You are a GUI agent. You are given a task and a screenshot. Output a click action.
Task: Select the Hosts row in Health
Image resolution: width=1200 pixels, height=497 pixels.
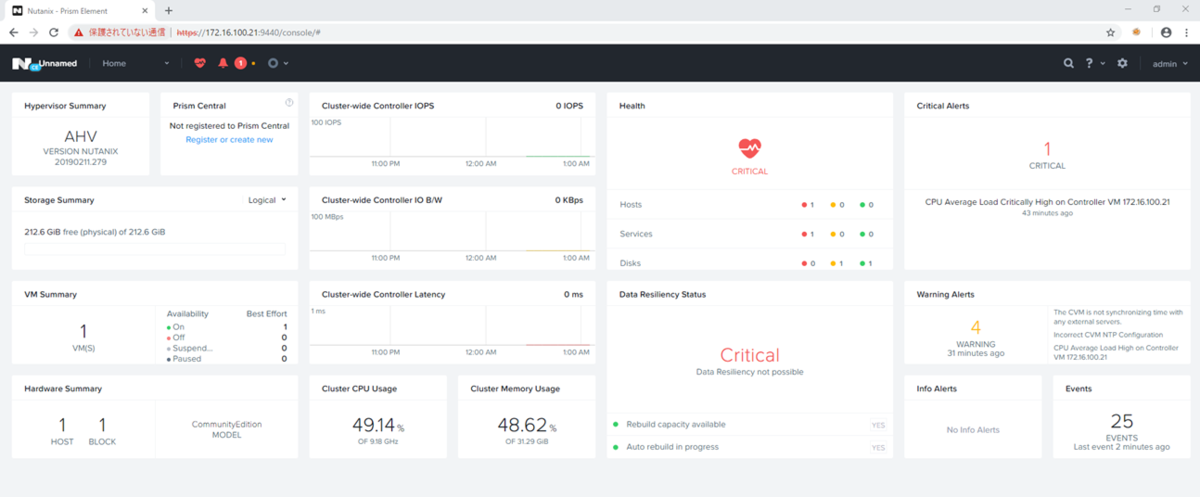749,204
